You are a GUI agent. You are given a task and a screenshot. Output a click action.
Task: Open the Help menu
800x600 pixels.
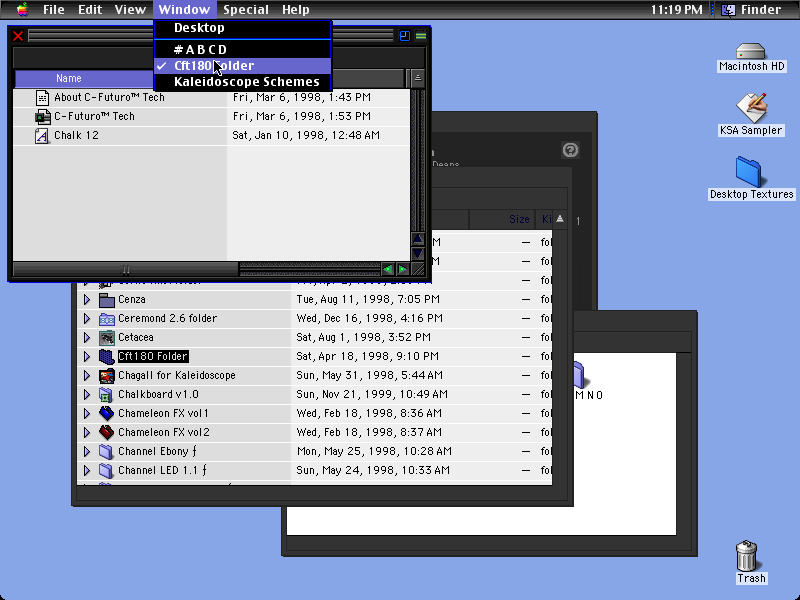tap(296, 9)
